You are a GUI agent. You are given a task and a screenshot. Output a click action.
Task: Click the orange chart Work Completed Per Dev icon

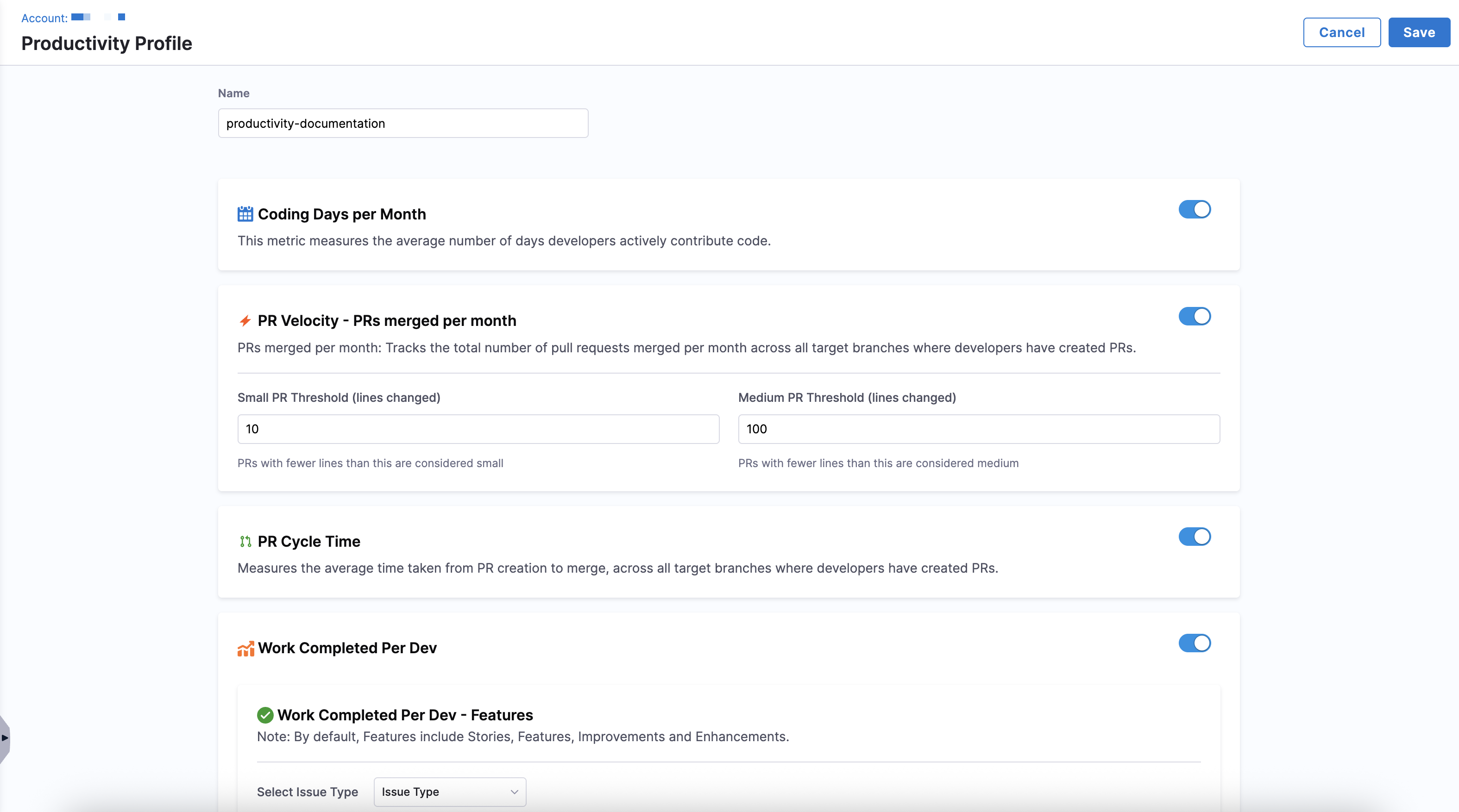[x=245, y=649]
